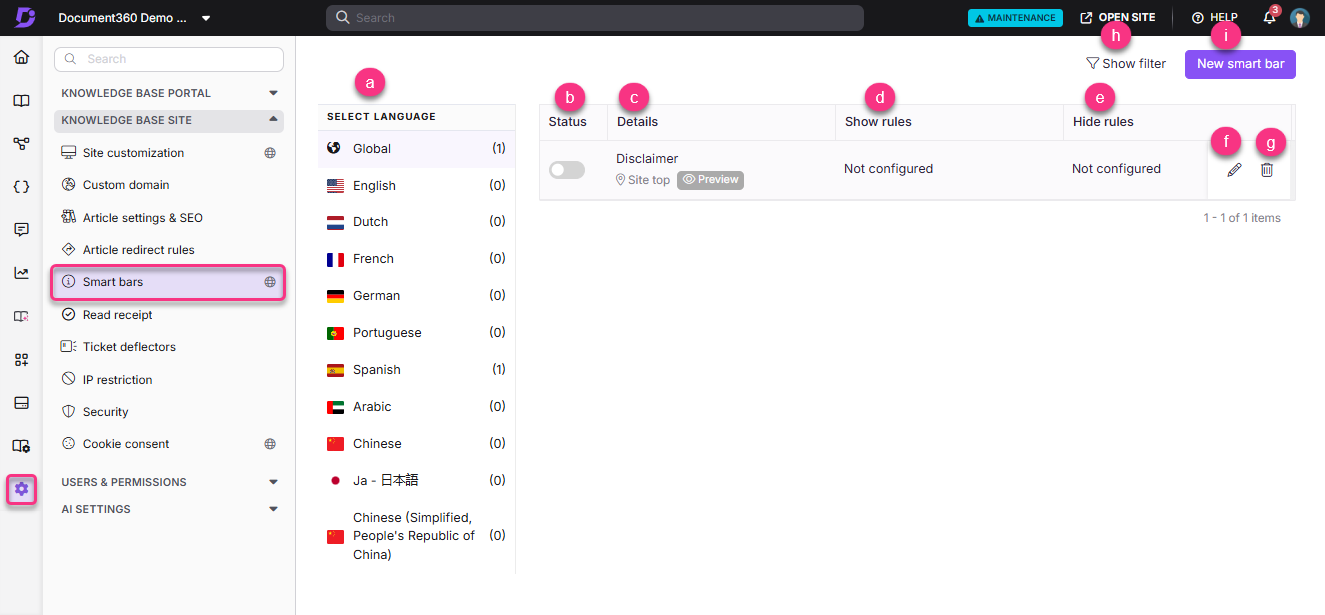Click the notification bell icon
This screenshot has height=615, width=1325.
1268,17
